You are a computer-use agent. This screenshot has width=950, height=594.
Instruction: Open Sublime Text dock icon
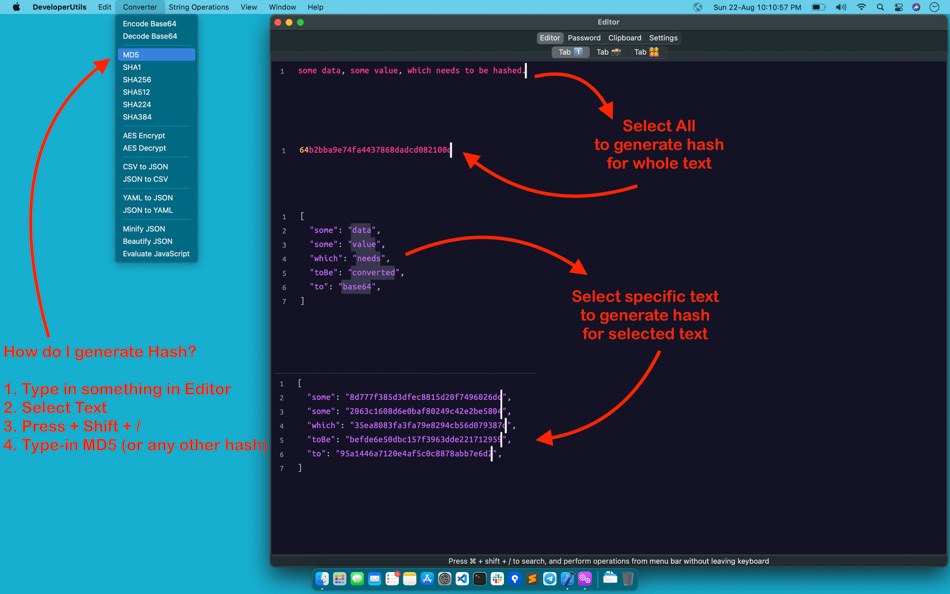point(532,579)
